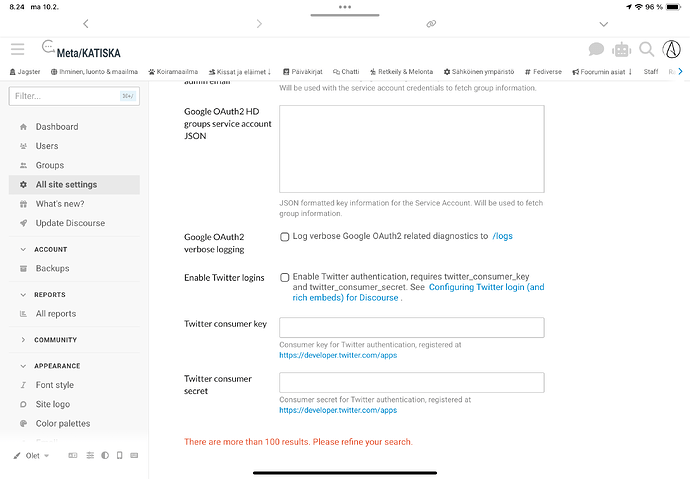
Task: Open Configuring Twitter login for Discourse link
Action: 419,293
